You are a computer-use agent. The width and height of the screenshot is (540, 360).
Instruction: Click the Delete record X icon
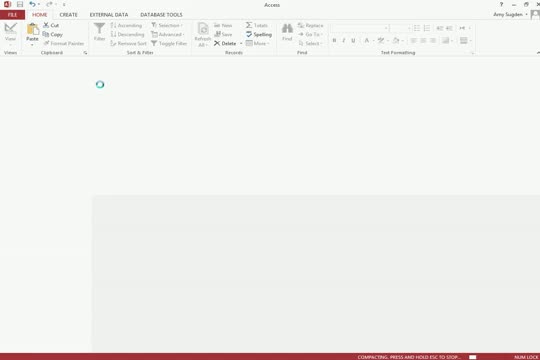coord(217,43)
